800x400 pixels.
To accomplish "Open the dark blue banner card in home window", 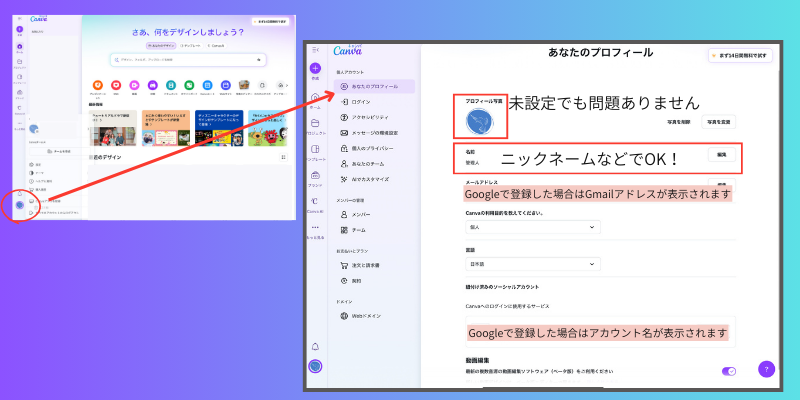I will tap(219, 128).
